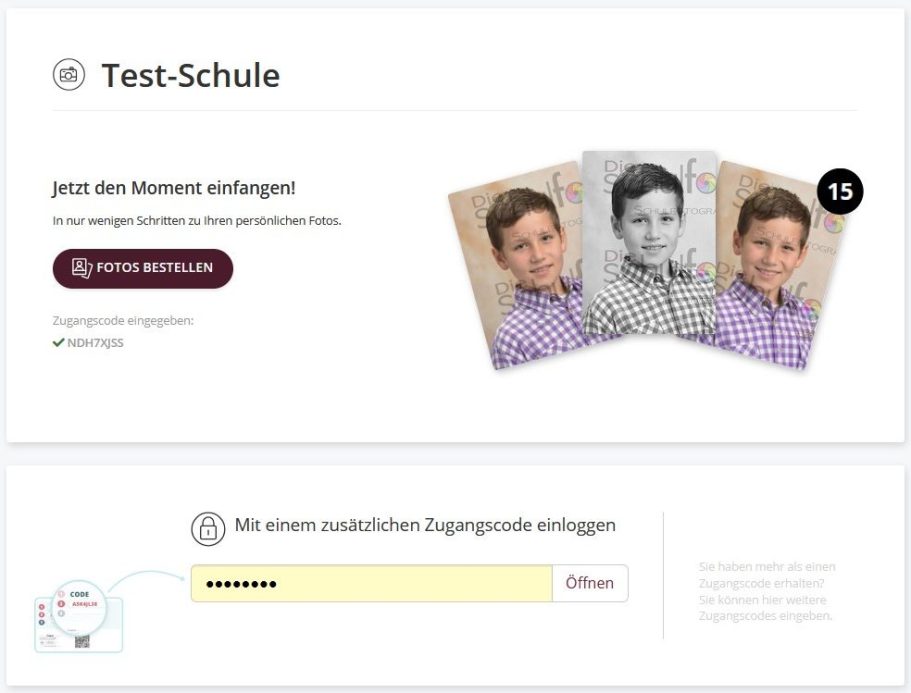The image size is (911, 693).
Task: Click the QR code on the illustration card
Action: [82, 641]
